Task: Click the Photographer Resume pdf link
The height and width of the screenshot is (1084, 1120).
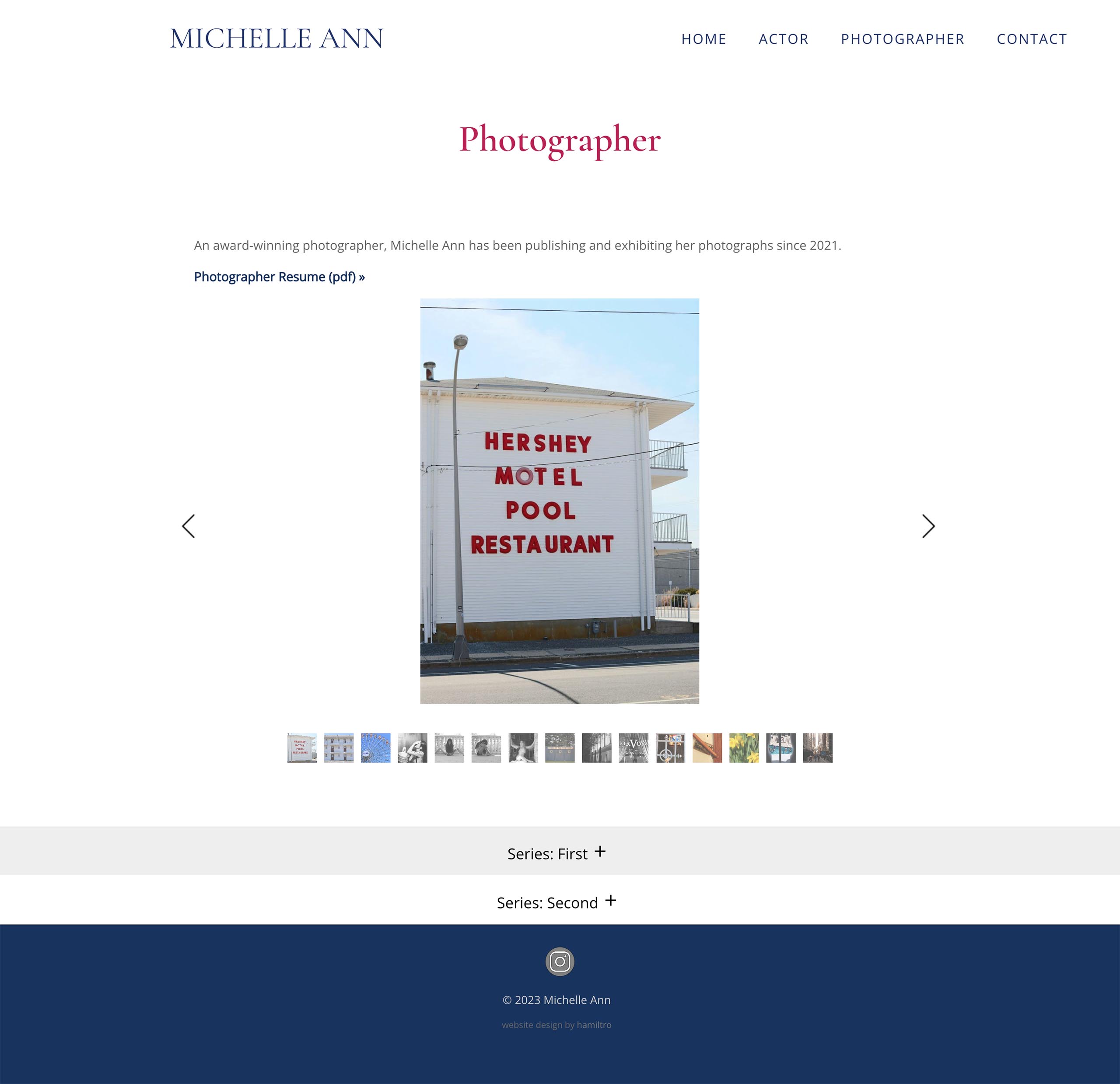Action: tap(279, 276)
